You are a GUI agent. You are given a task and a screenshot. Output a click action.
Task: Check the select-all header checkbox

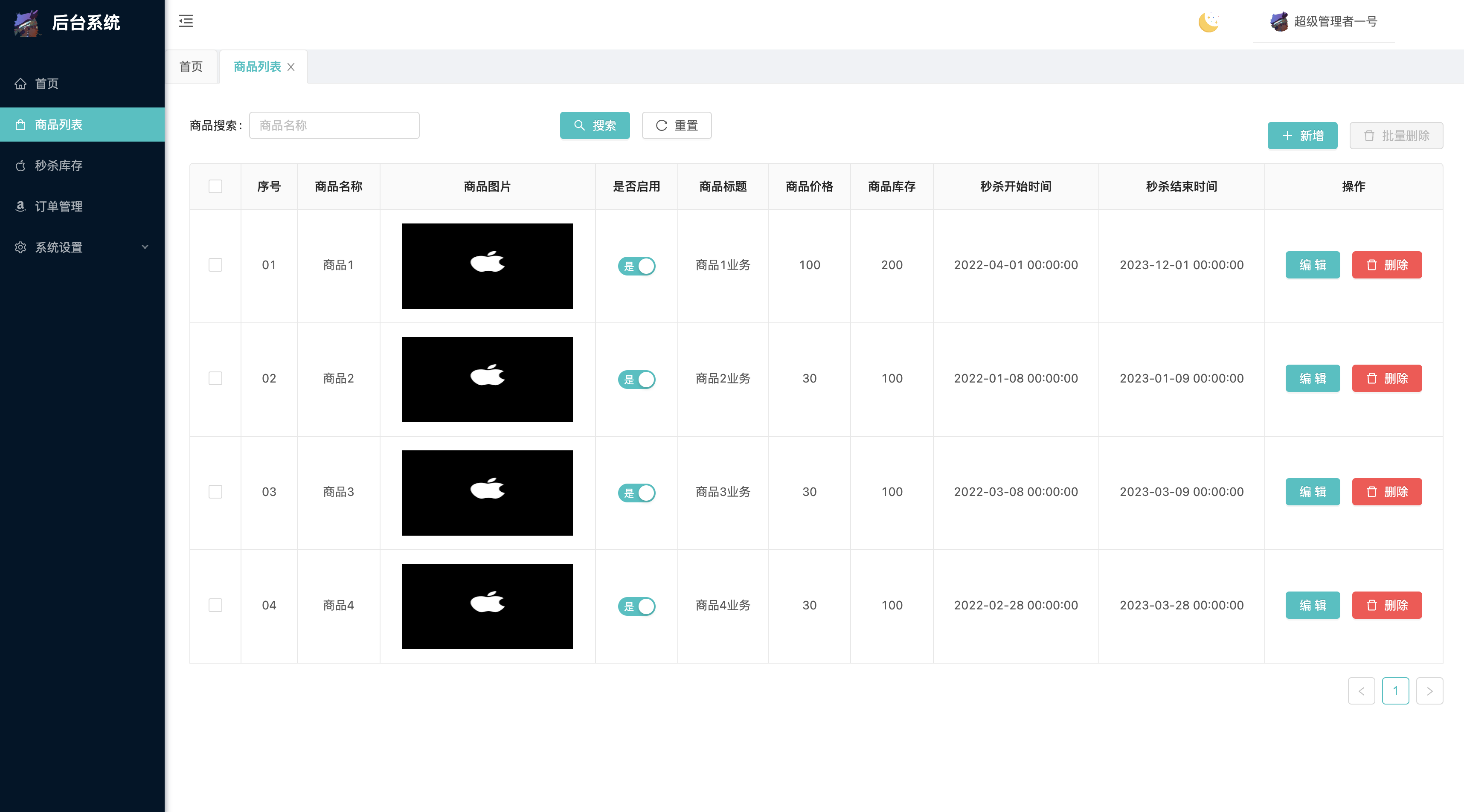215,186
